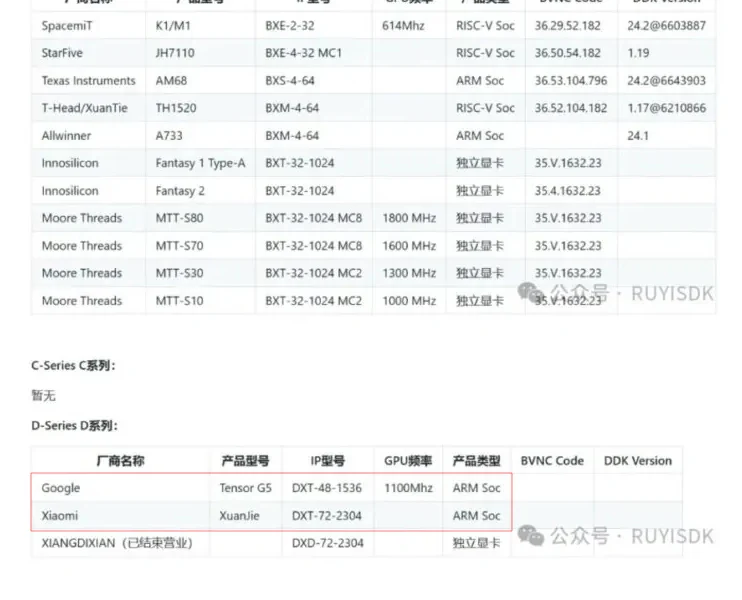Screen dimensions: 742x600
Task: Click the C-Series heading
Action: [x=73, y=365]
